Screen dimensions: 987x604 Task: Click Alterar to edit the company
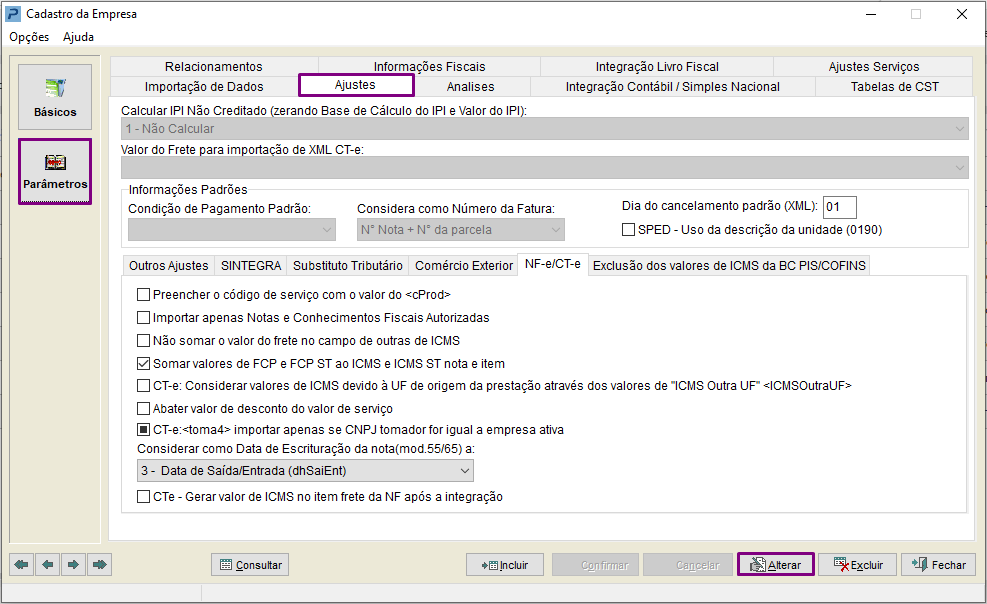click(776, 564)
